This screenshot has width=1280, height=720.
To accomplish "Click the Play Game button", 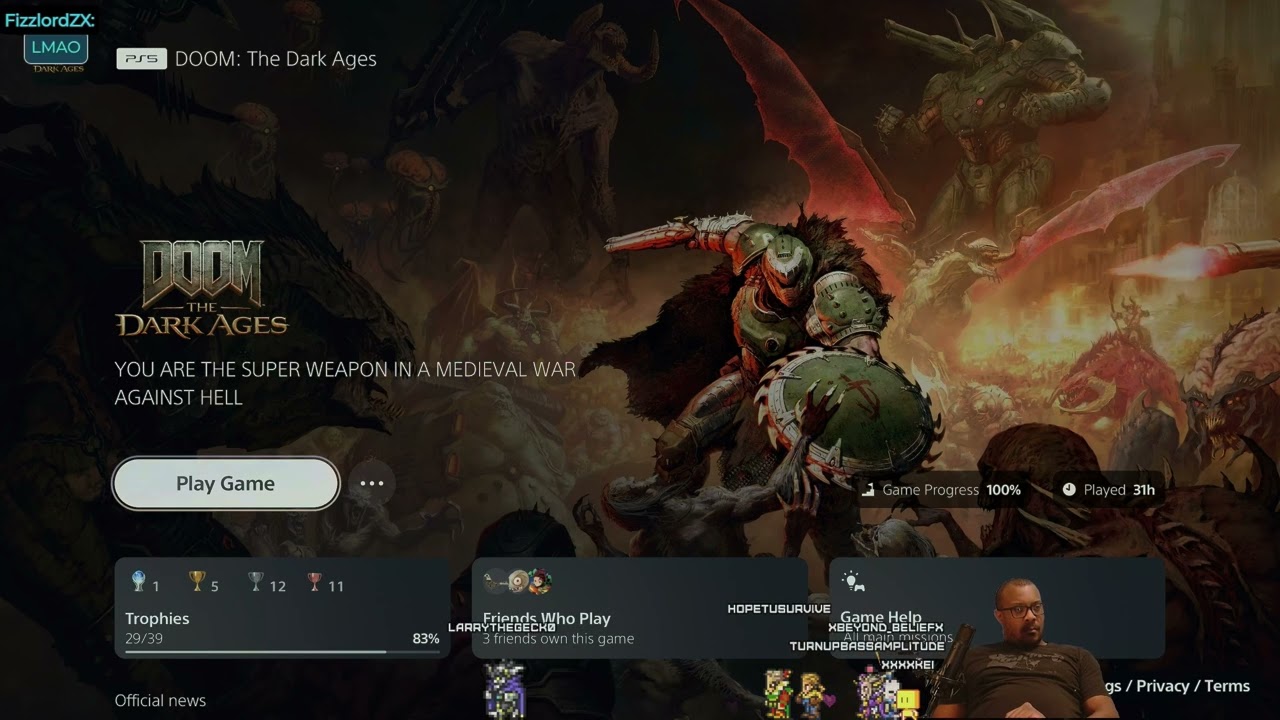I will pyautogui.click(x=226, y=484).
